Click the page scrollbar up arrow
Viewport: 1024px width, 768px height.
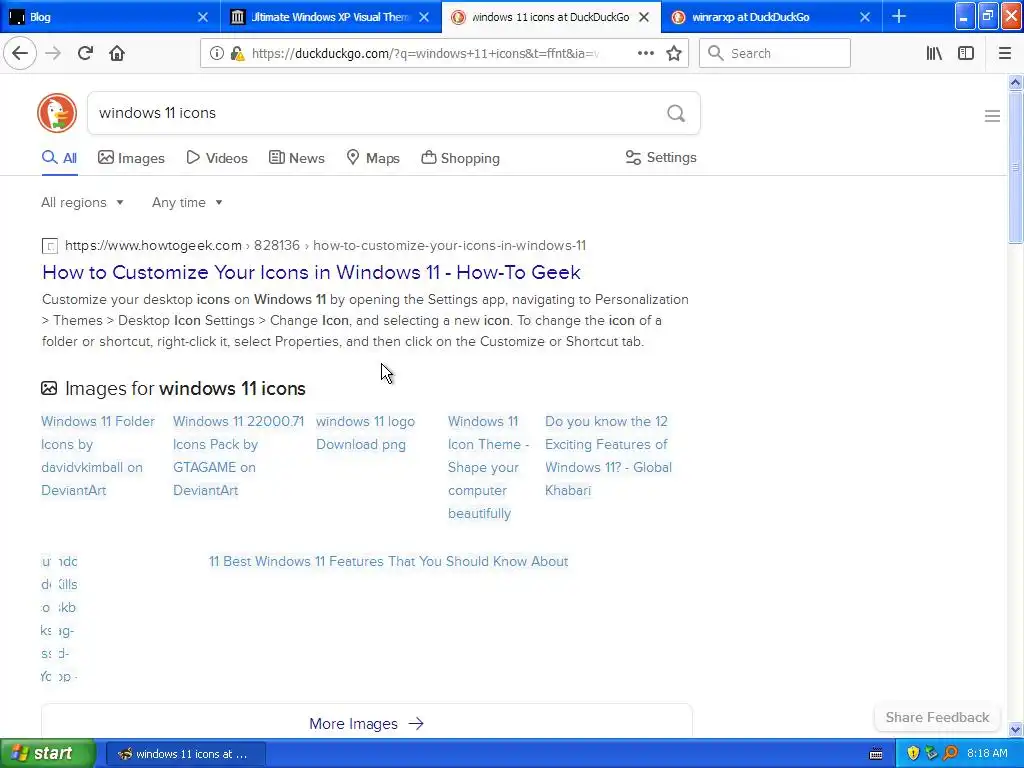pyautogui.click(x=1015, y=82)
